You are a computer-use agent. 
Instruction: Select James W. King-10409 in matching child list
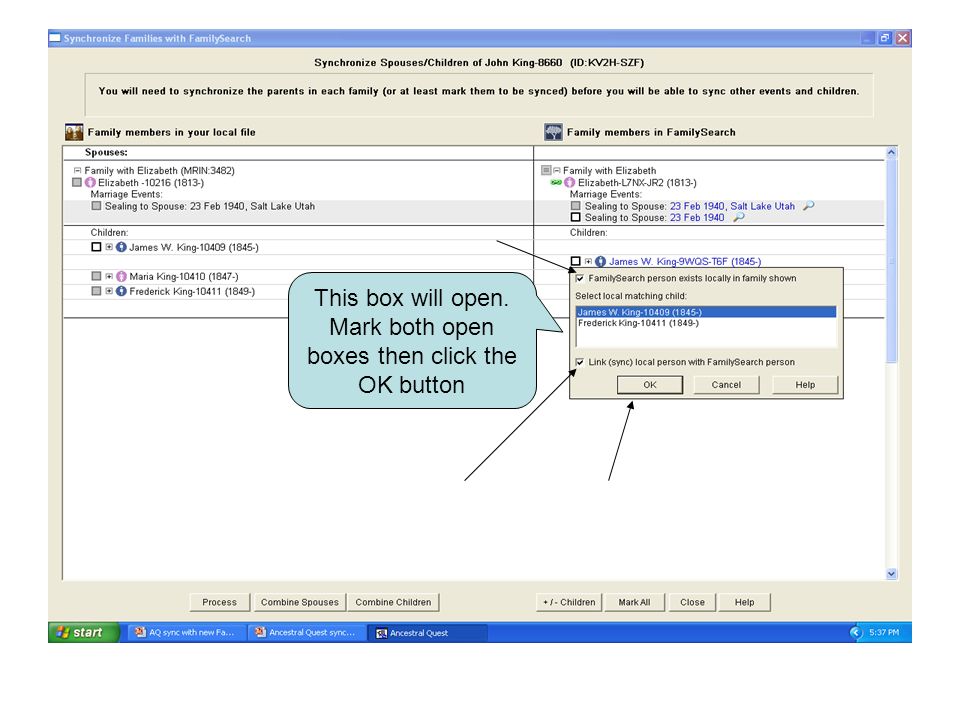(x=706, y=312)
